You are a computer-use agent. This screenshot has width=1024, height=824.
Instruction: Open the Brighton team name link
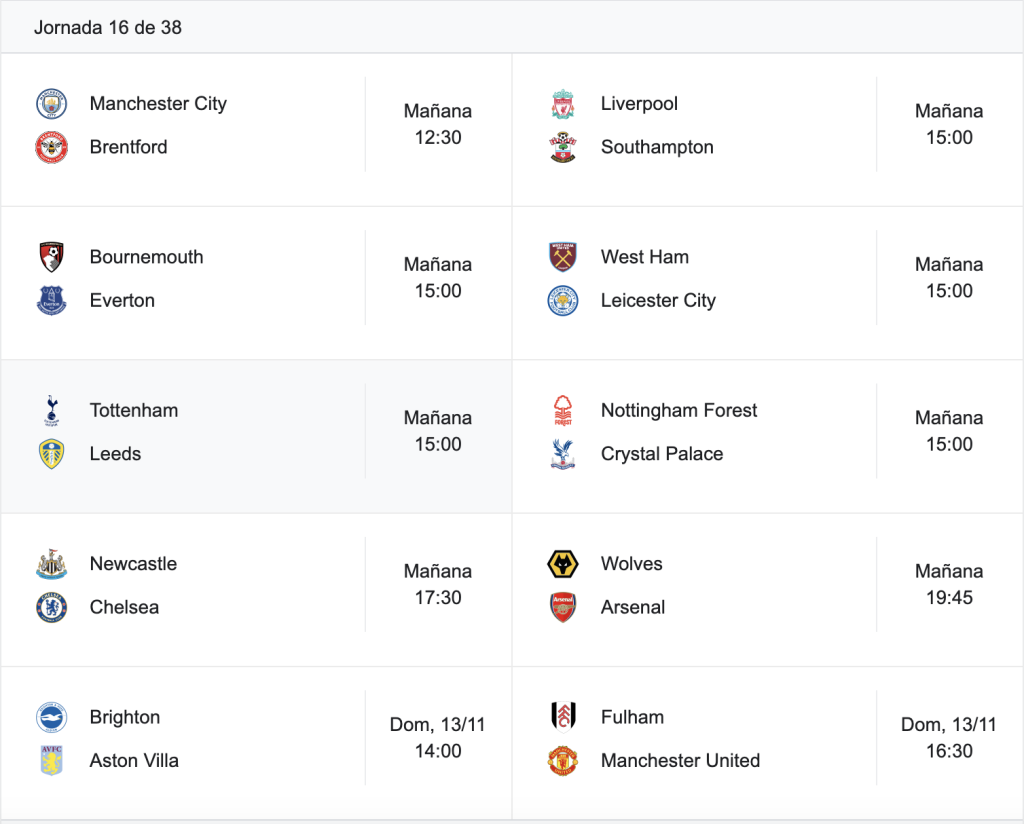(x=125, y=717)
